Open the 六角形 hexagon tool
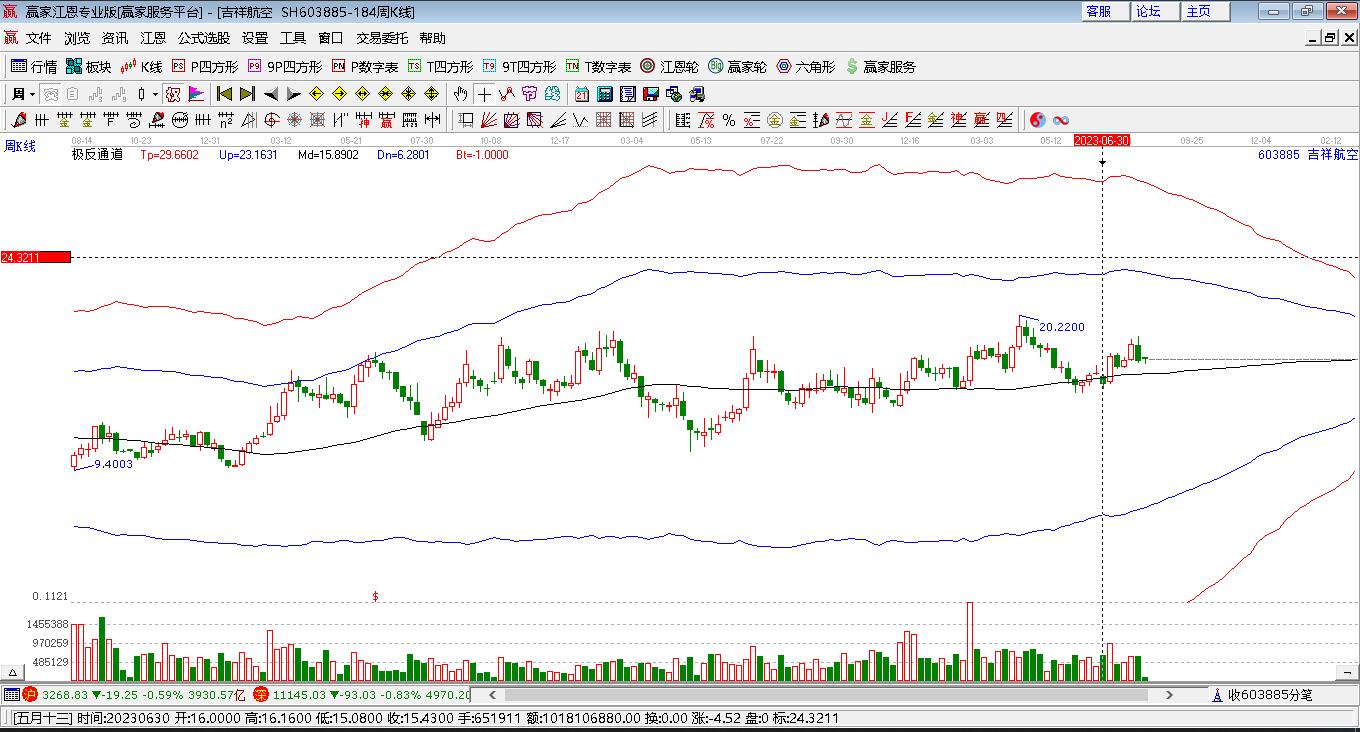This screenshot has width=1360, height=732. (806, 67)
